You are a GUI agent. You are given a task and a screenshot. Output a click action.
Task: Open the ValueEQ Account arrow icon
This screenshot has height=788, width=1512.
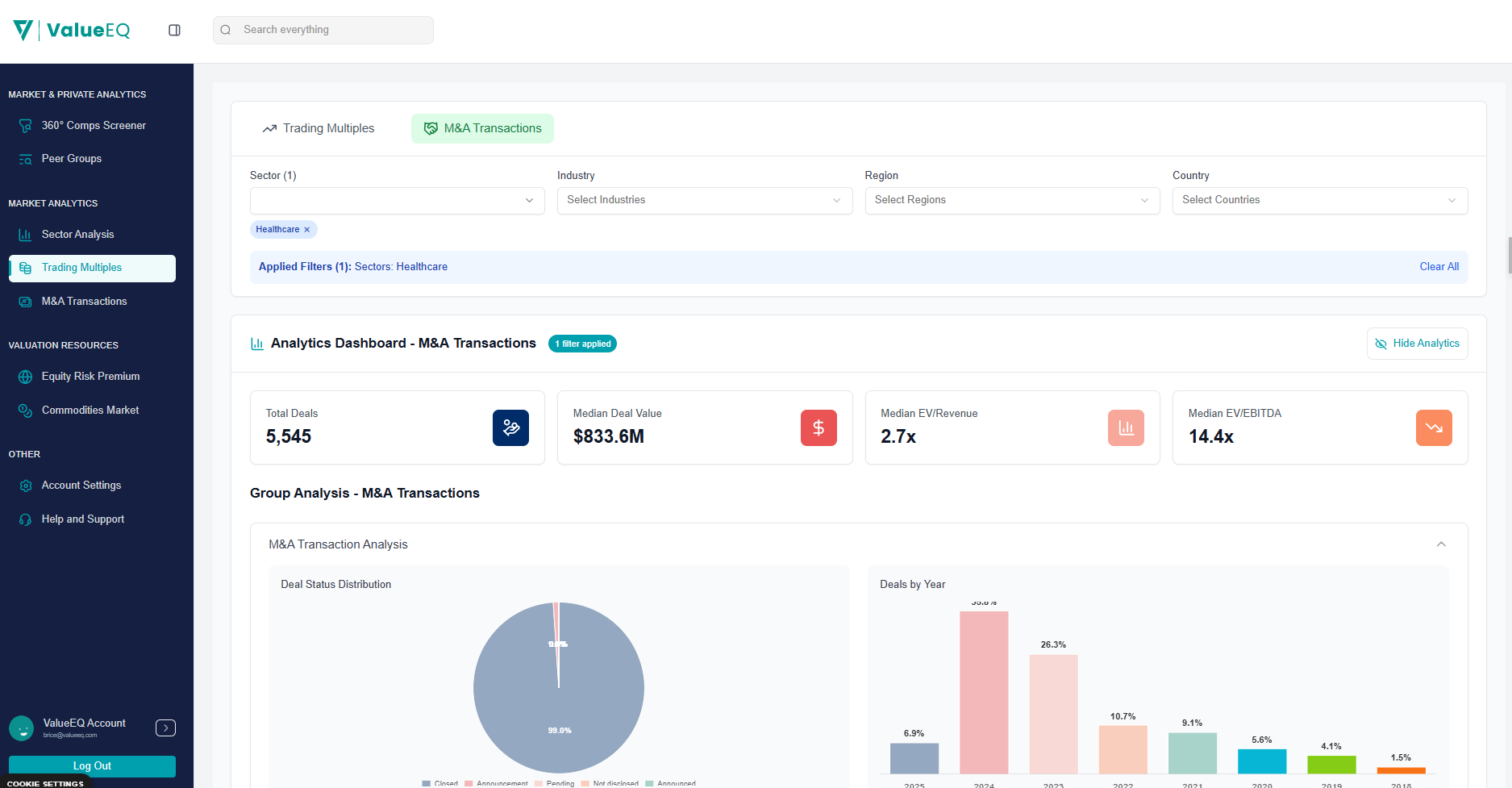point(165,728)
